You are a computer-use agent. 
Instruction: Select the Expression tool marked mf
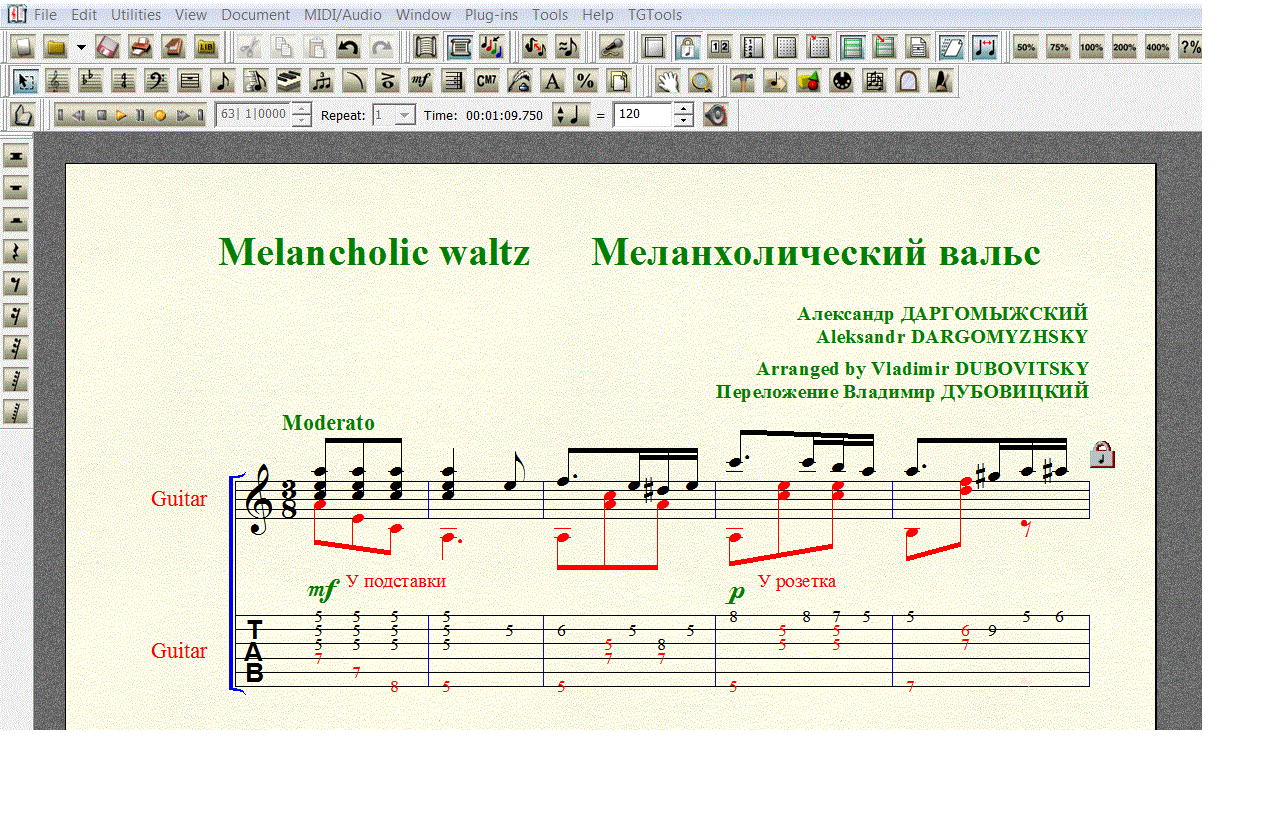point(421,81)
